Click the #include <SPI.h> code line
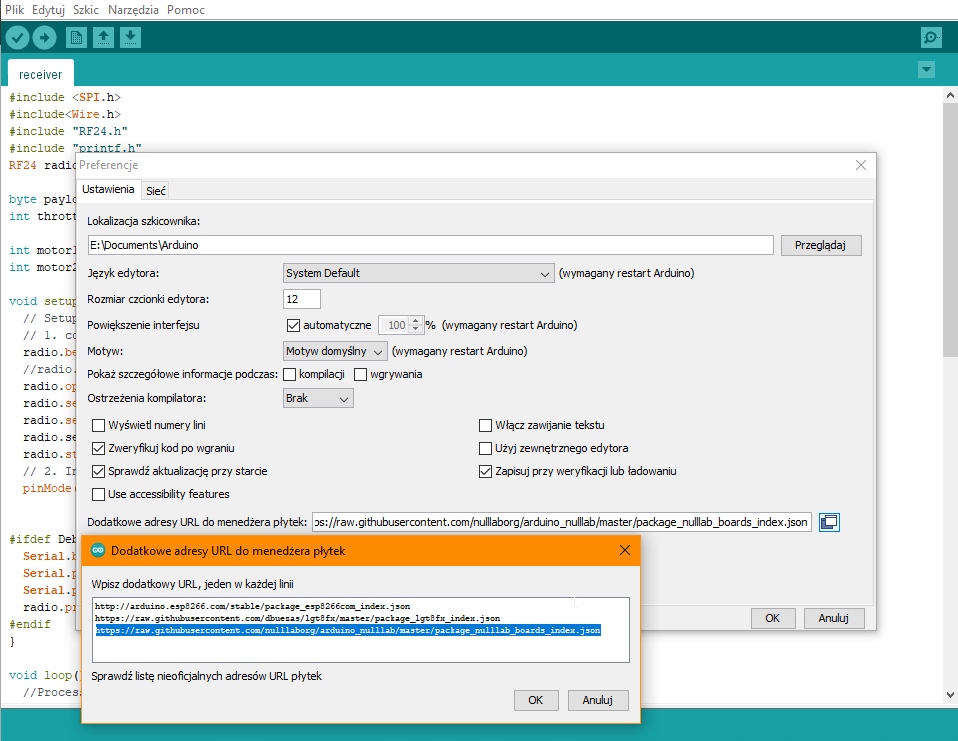Image resolution: width=958 pixels, height=741 pixels. point(65,98)
